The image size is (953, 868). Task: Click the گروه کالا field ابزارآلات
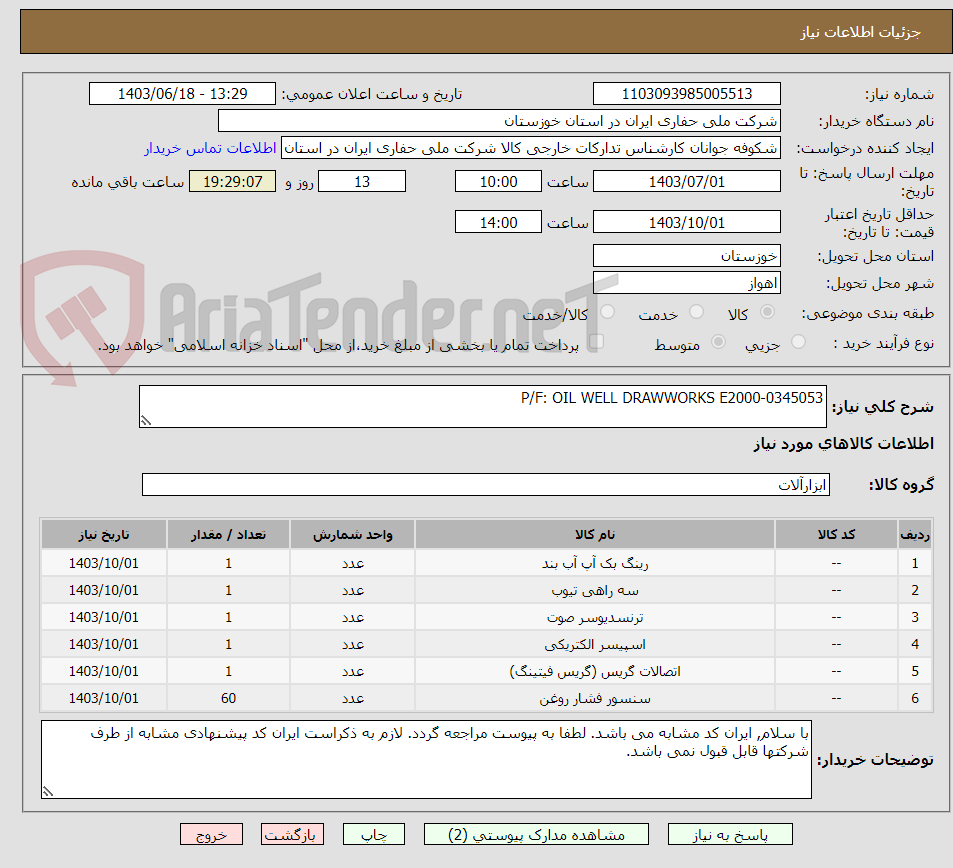(486, 484)
